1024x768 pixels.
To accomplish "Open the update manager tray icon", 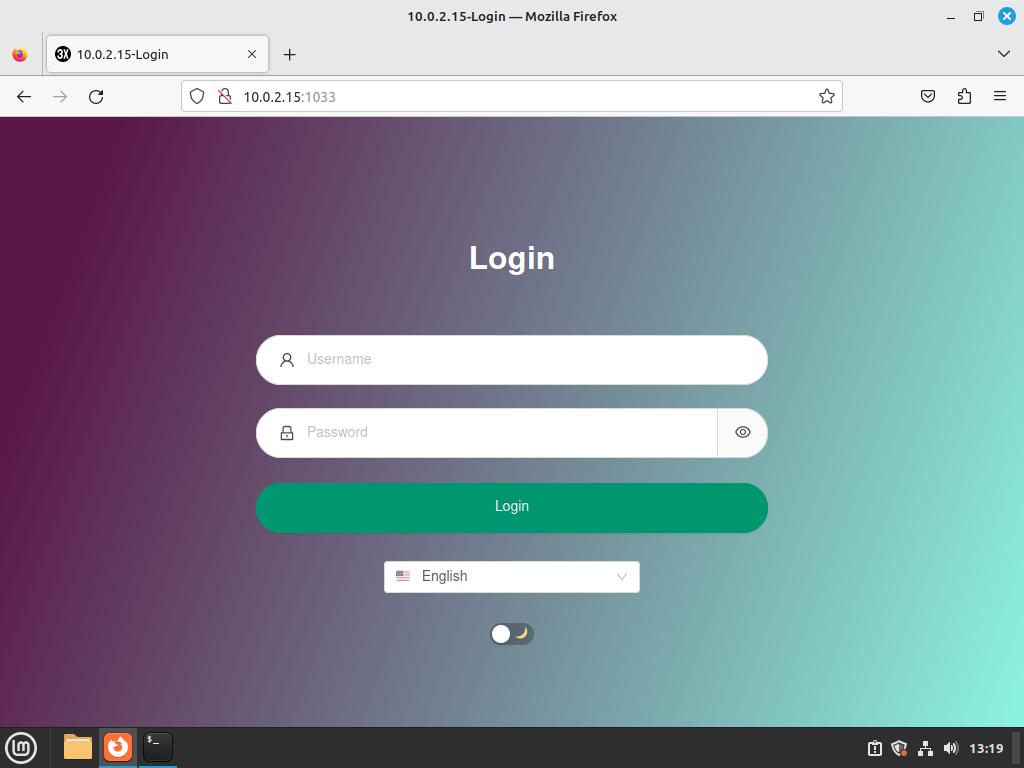I will point(875,748).
